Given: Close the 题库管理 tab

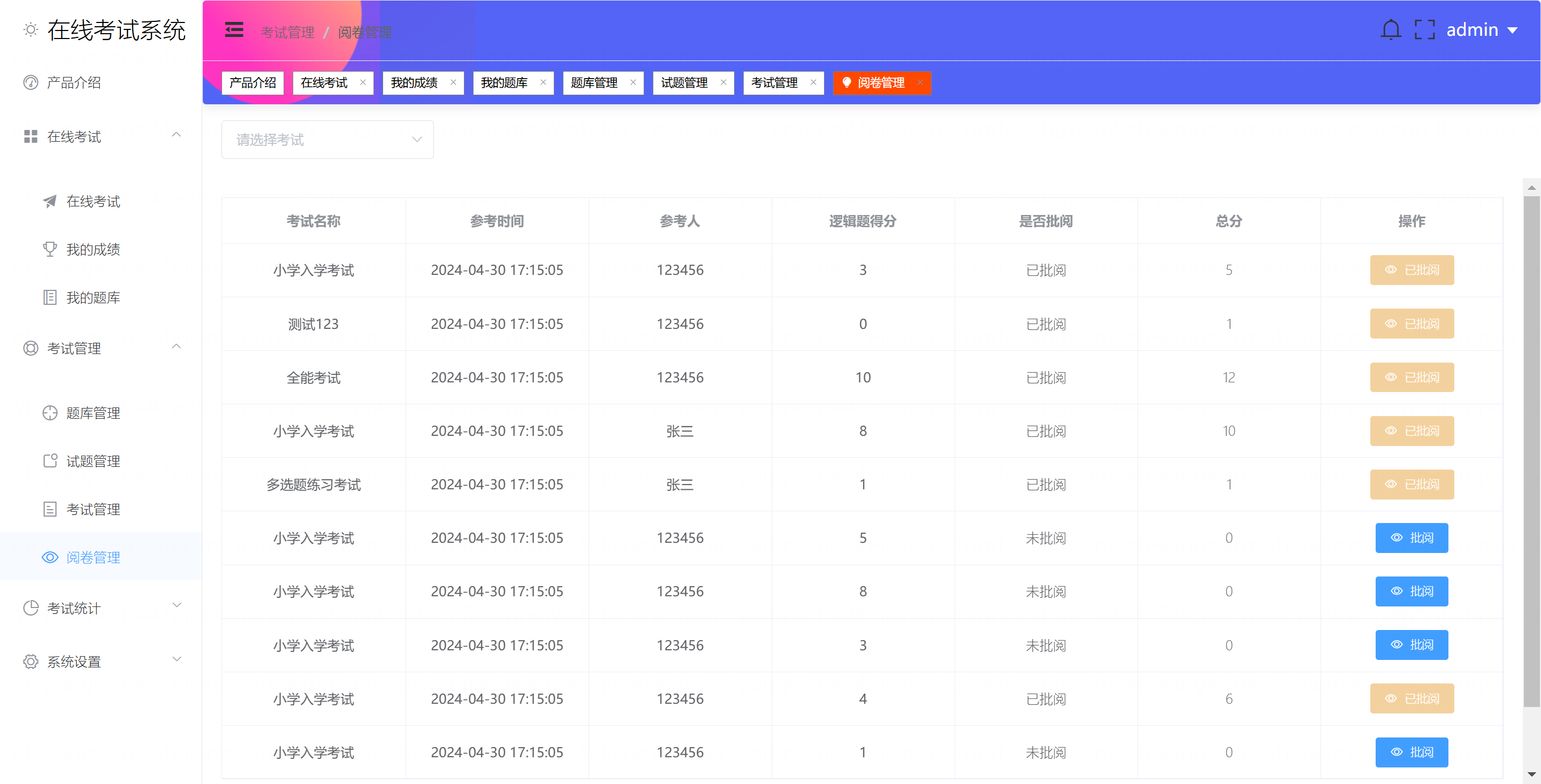Looking at the screenshot, I should (633, 82).
